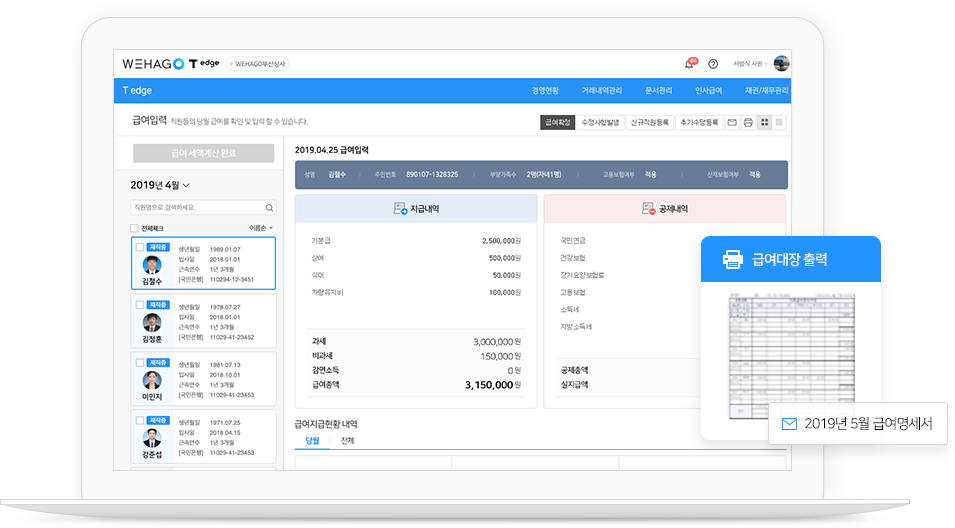Switch to the 전체 tab

[x=347, y=441]
